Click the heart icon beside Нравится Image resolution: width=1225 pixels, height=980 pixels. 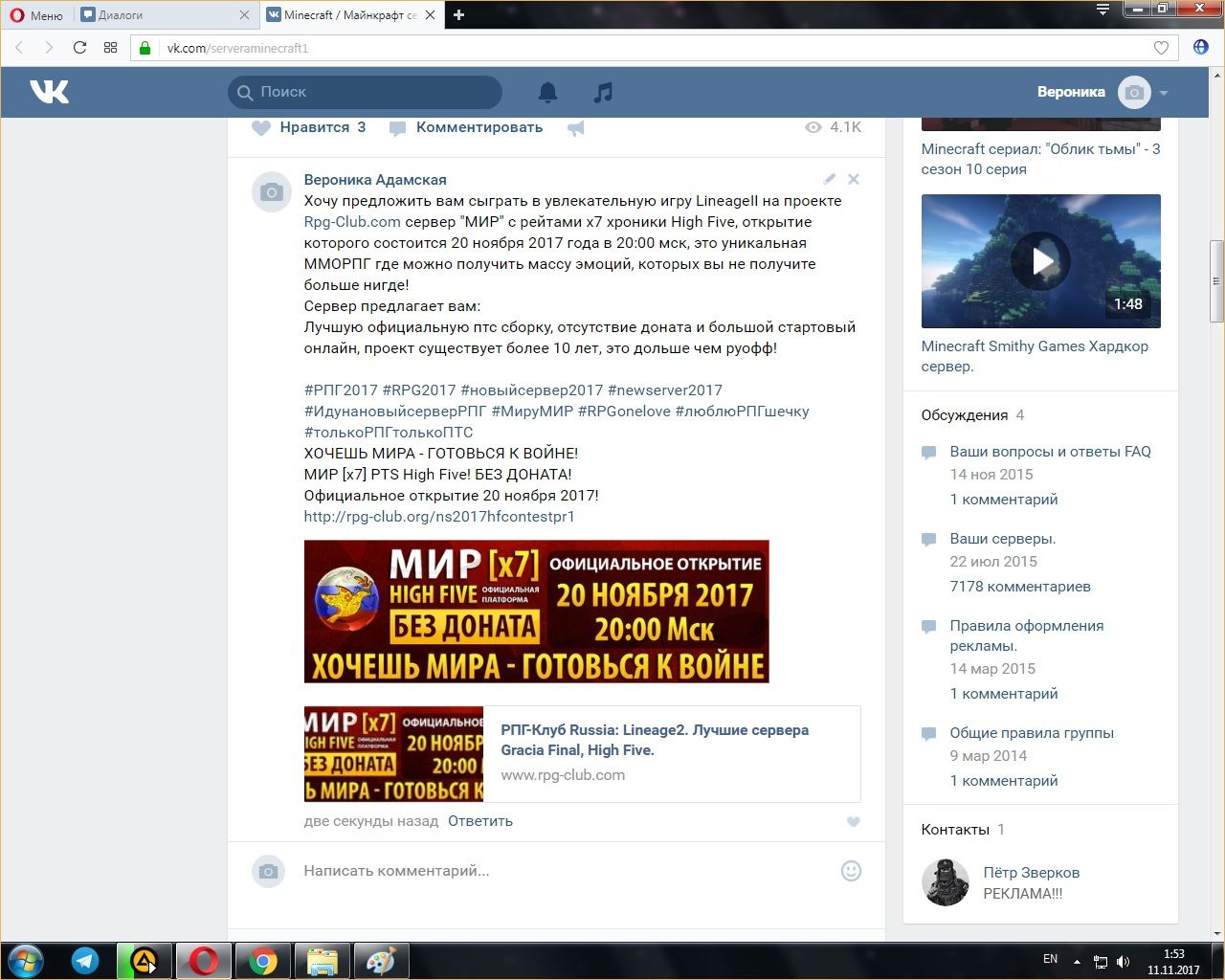point(261,127)
